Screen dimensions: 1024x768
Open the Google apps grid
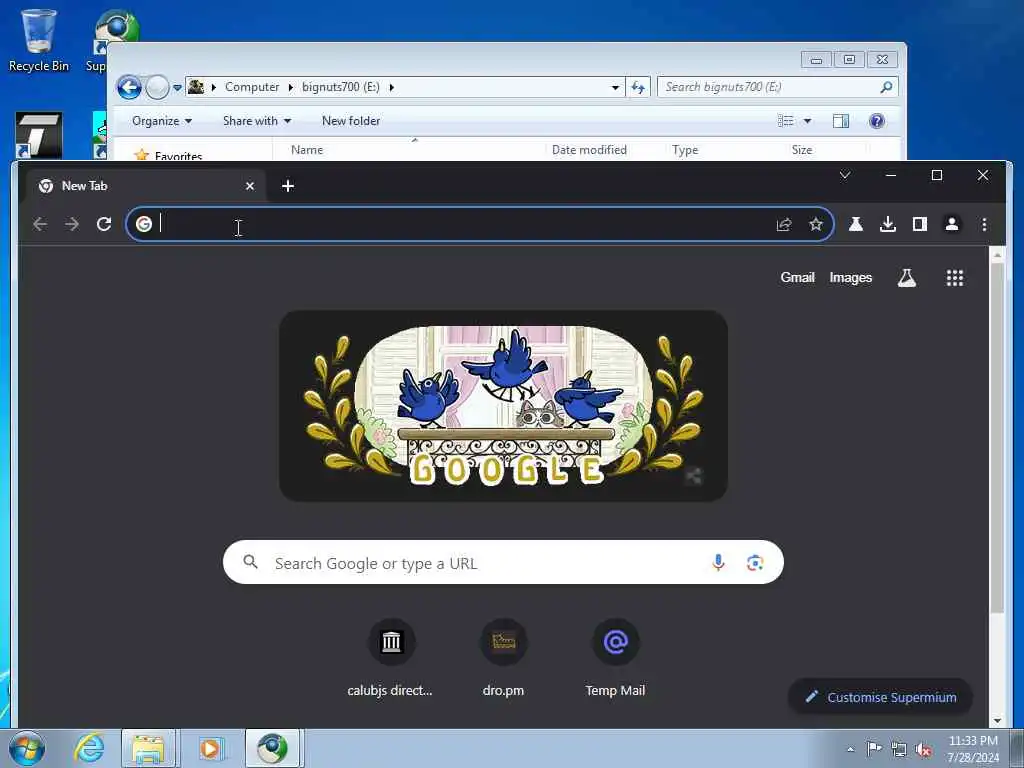tap(955, 278)
